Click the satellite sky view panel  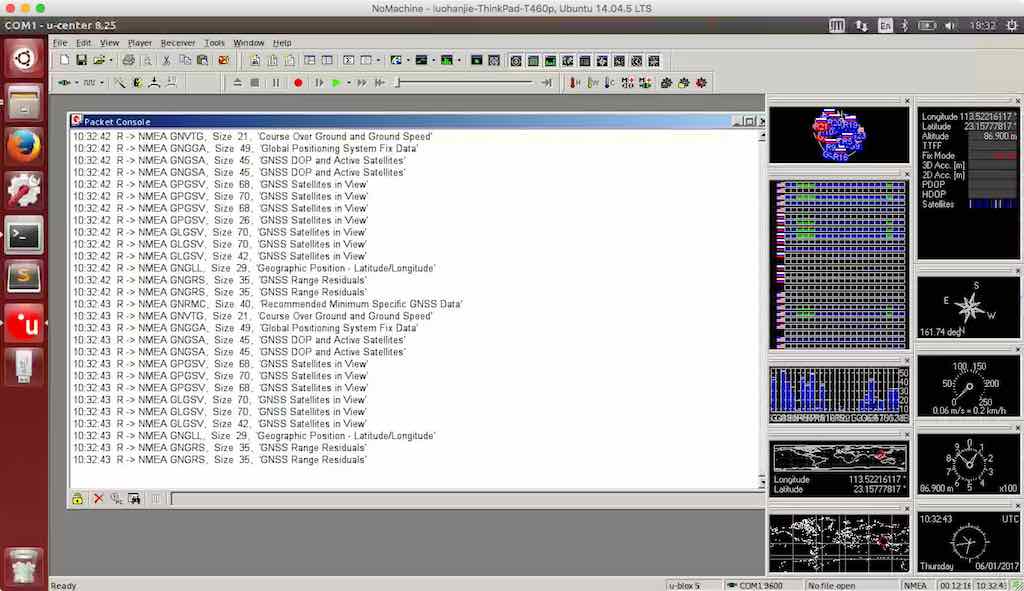coord(839,135)
